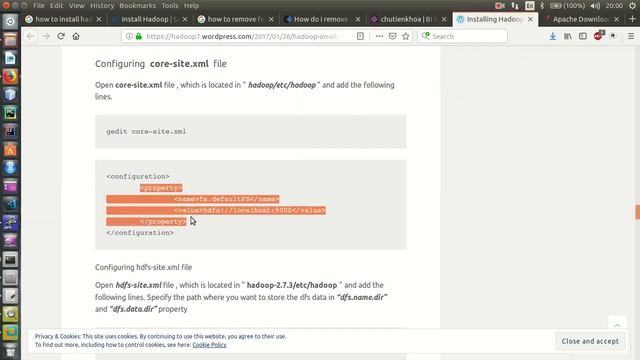Image resolution: width=640 pixels, height=360 pixels.
Task: Click the page's vertical scrollbar thumb
Action: [638, 212]
